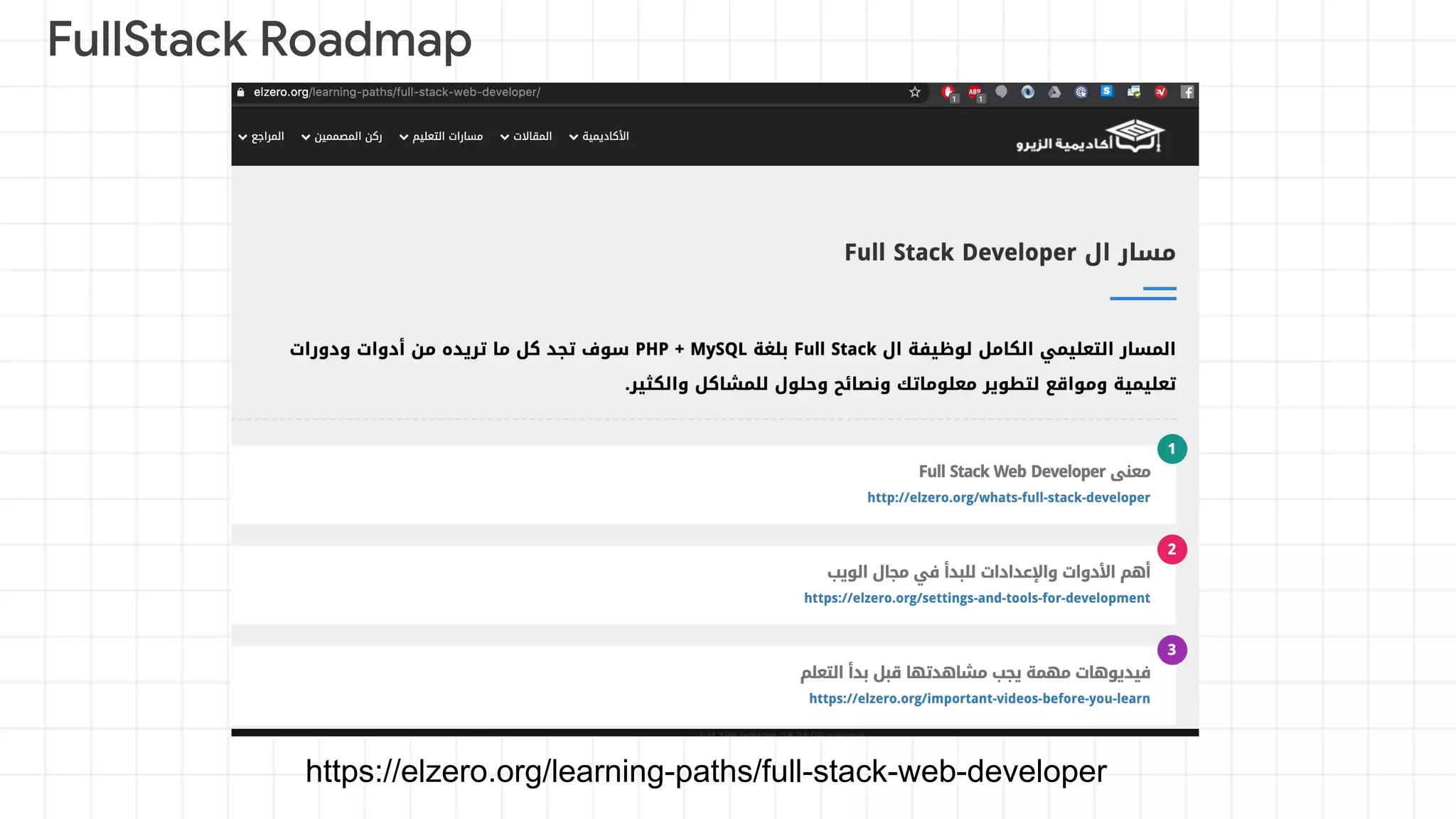1456x819 pixels.
Task: Open the Adblock Plus ABP extension
Action: [x=975, y=92]
